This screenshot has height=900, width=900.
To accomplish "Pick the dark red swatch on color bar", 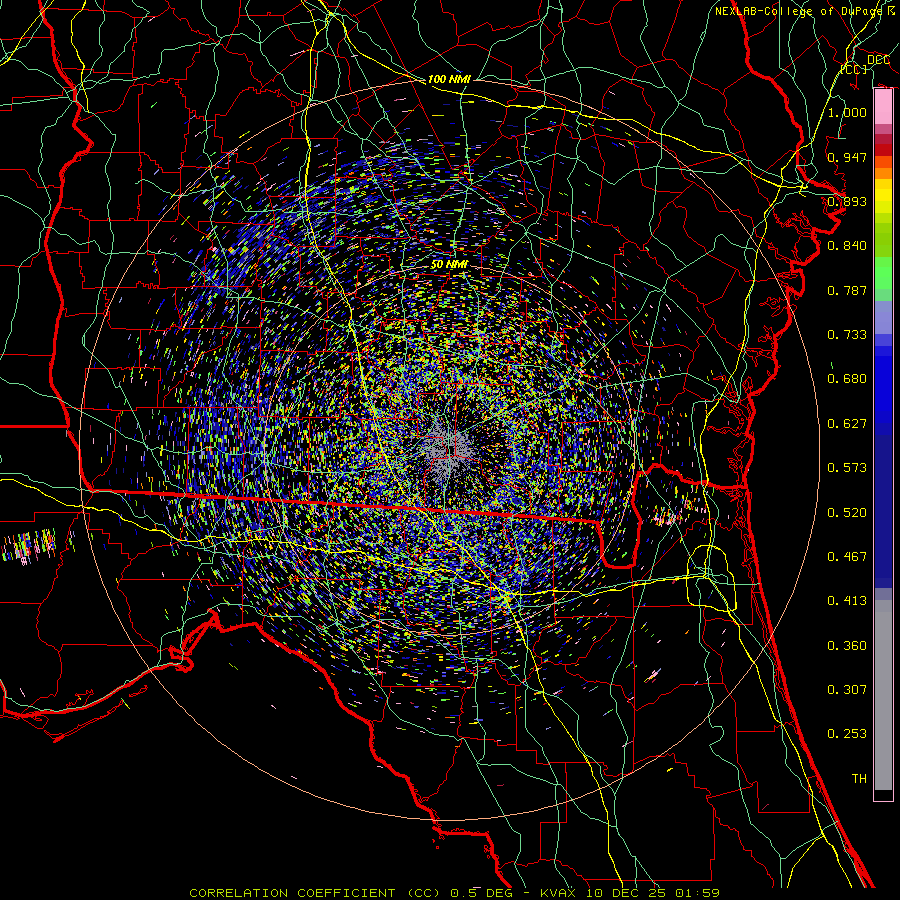I will coord(883,149).
